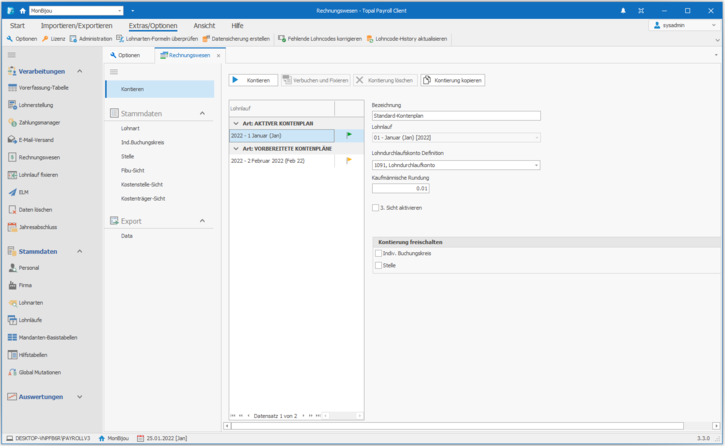Screen dimensions: 725x446
Task: Collapse the Verarbeitungen sidebar section
Action: pos(80,72)
